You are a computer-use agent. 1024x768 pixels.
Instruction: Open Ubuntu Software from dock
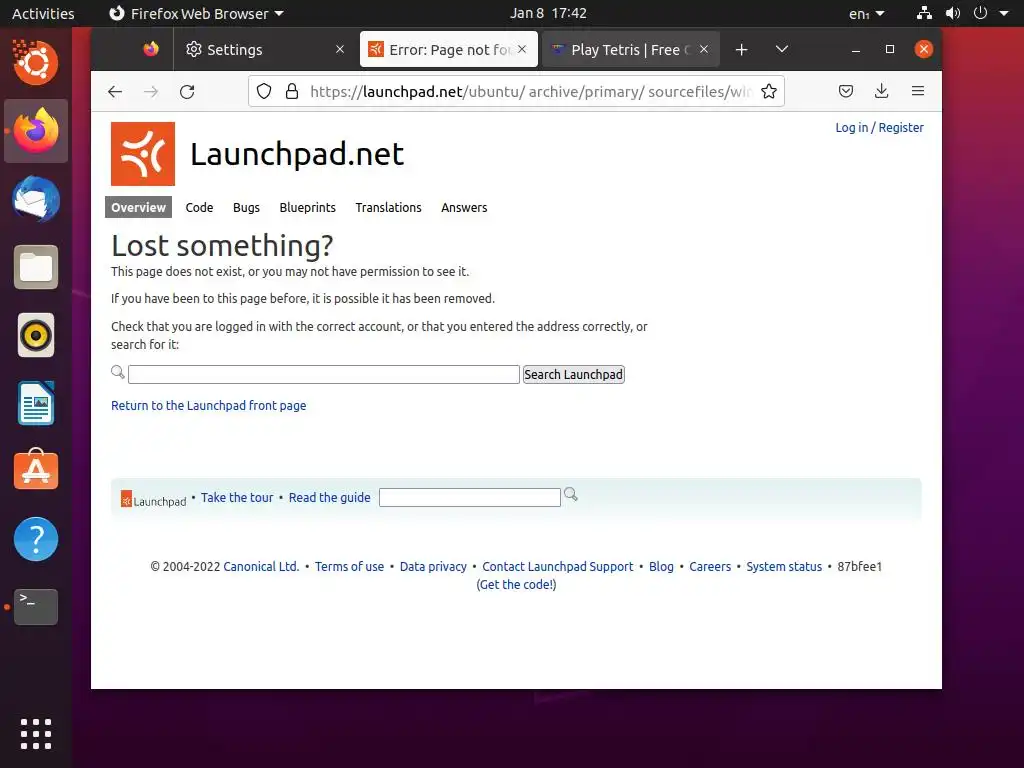click(36, 470)
